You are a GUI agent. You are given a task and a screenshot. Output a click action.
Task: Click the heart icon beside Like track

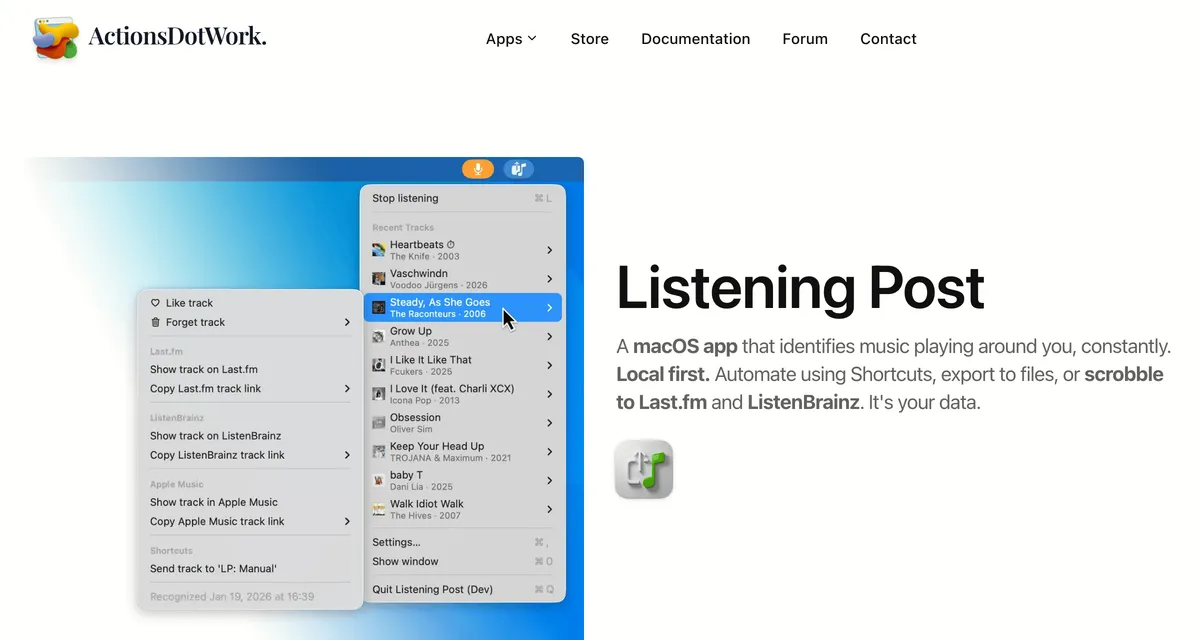coord(155,303)
